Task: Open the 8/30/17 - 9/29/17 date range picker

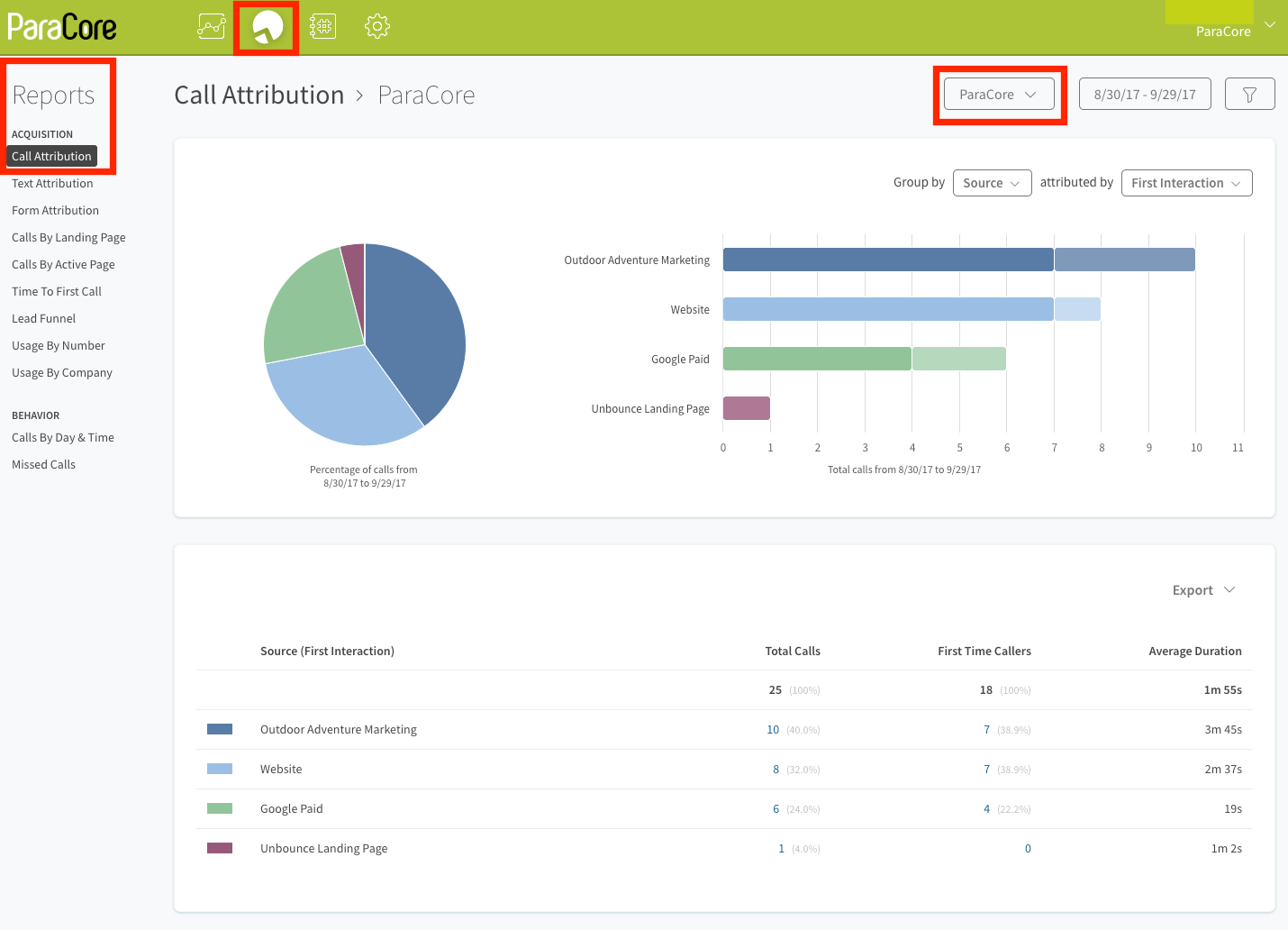Action: [1145, 95]
